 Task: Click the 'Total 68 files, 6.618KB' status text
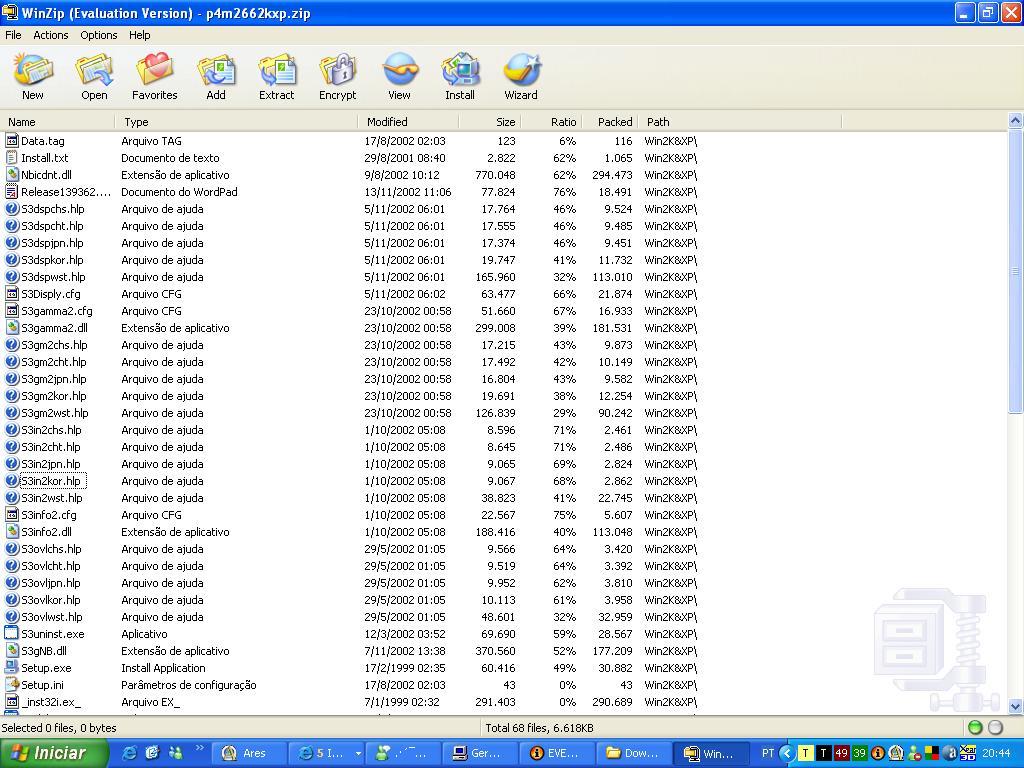click(539, 728)
